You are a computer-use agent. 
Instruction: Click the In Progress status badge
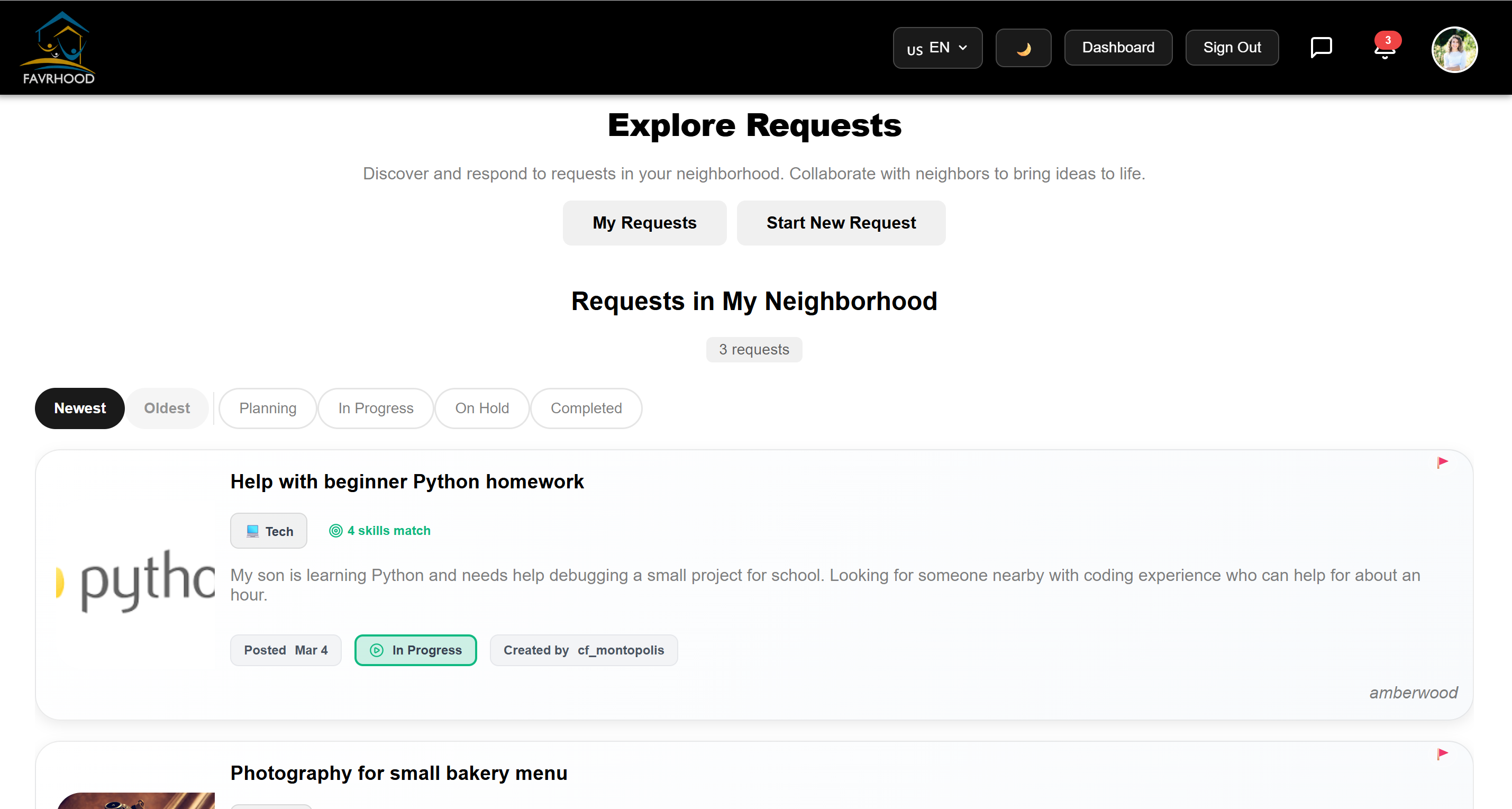[x=416, y=650]
